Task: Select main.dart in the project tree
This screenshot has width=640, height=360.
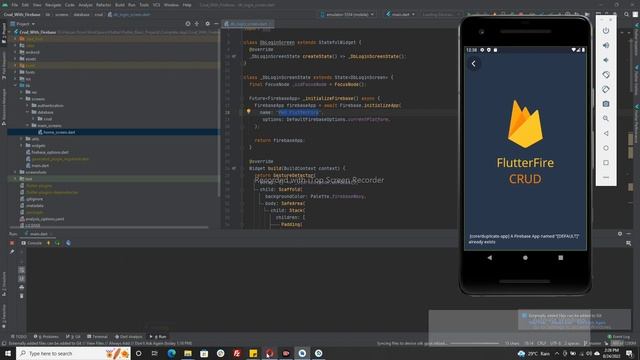Action: click(x=40, y=166)
